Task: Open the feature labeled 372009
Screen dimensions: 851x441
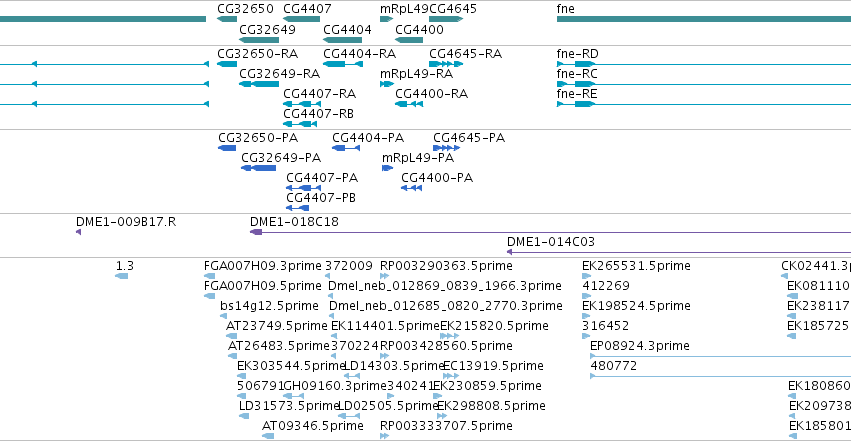Action: click(349, 266)
